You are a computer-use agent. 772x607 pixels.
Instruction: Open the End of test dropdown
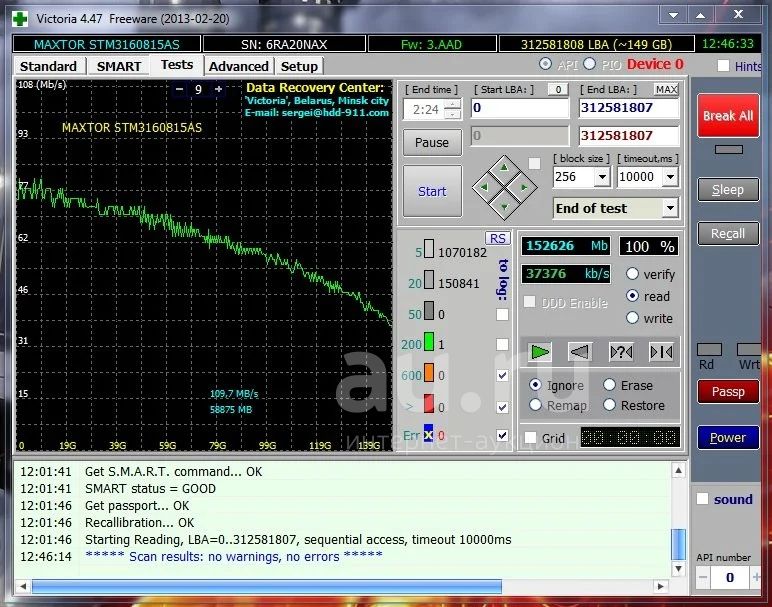pyautogui.click(x=669, y=208)
